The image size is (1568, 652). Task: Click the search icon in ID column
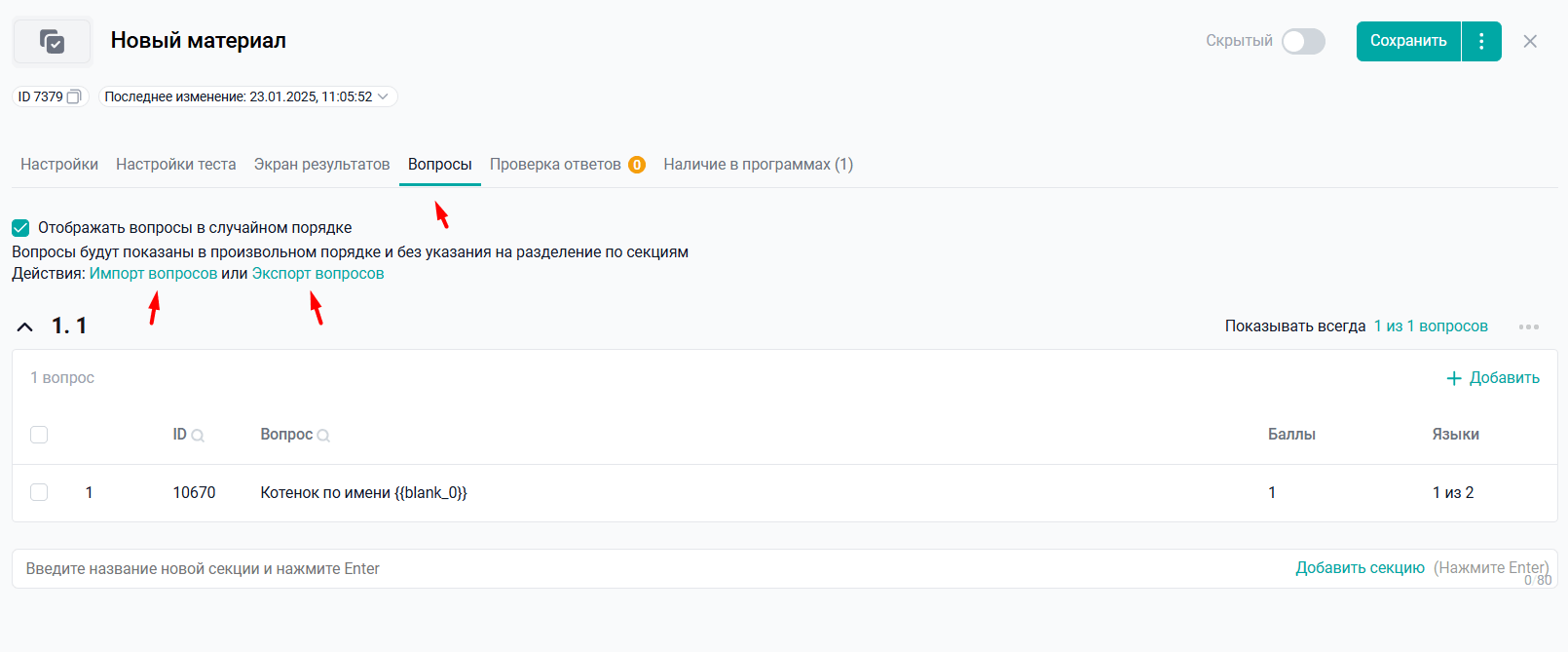tap(198, 436)
